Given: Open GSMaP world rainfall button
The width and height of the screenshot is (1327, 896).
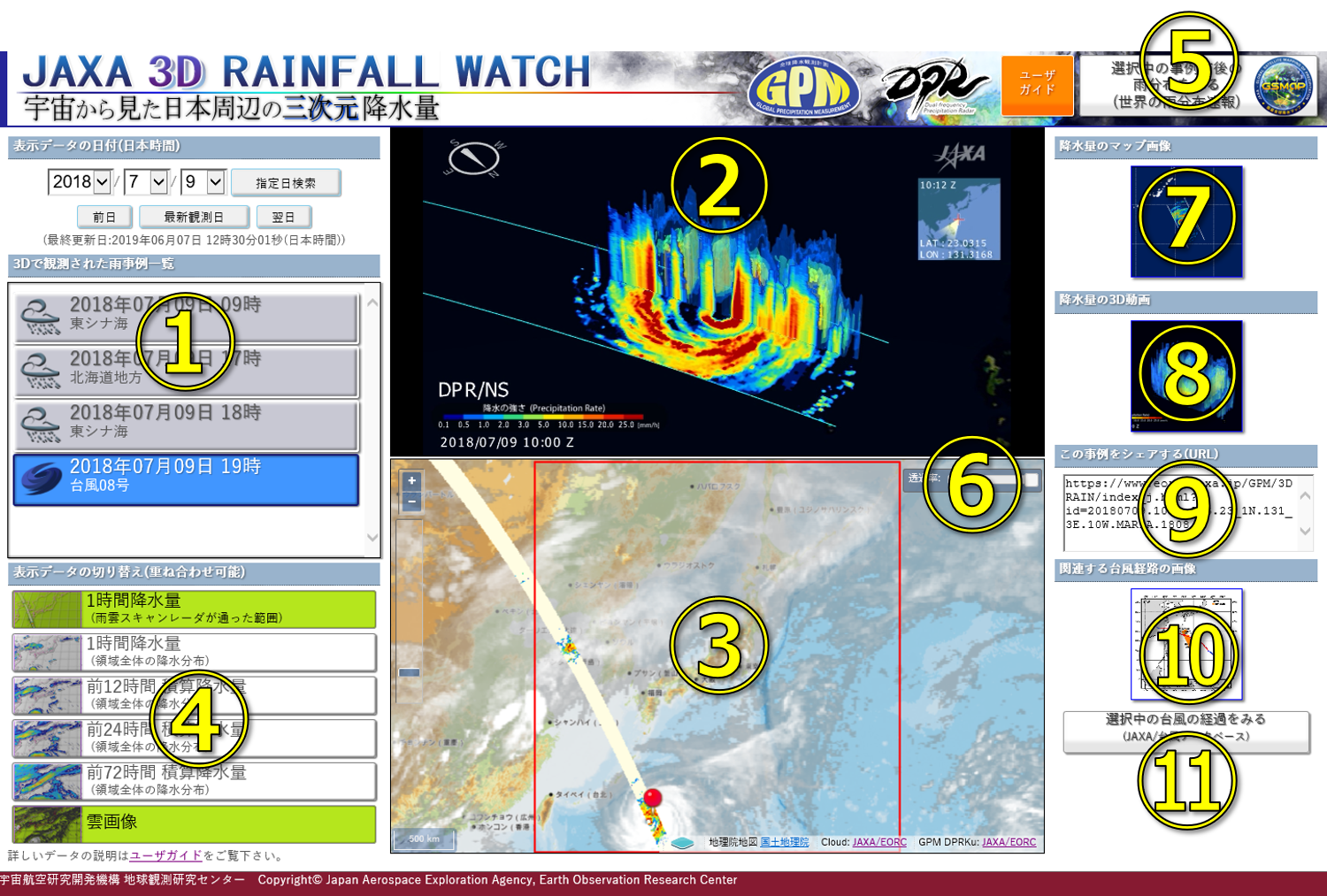Looking at the screenshot, I should (x=1199, y=85).
